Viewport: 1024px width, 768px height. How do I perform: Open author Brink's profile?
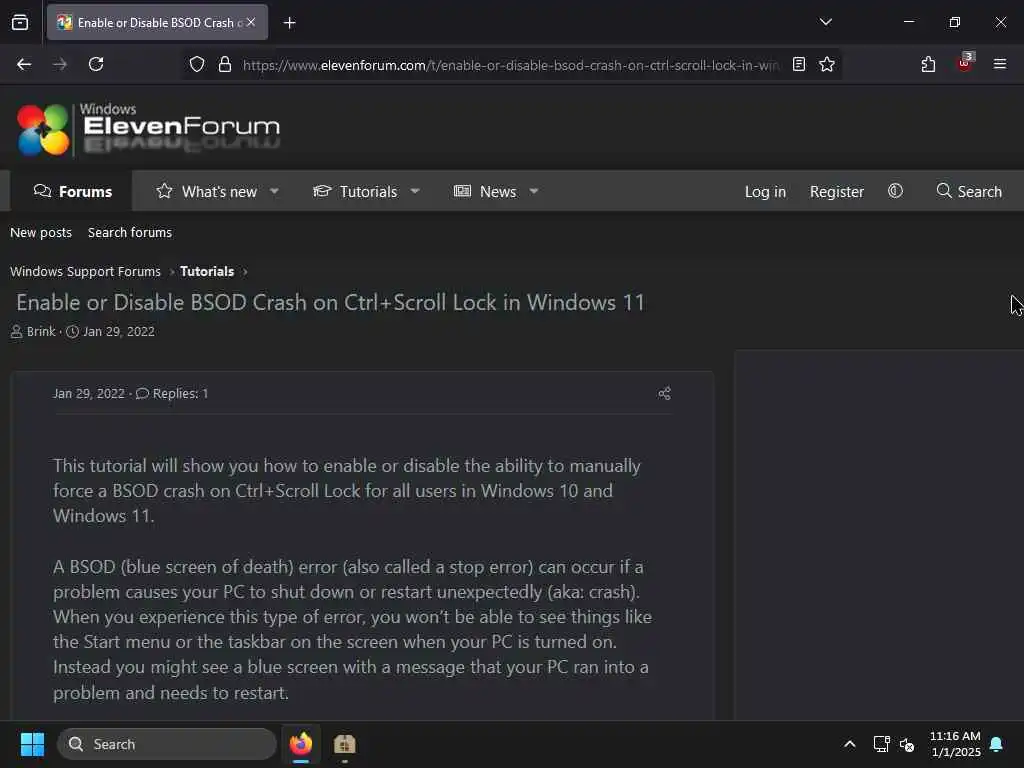coord(41,332)
